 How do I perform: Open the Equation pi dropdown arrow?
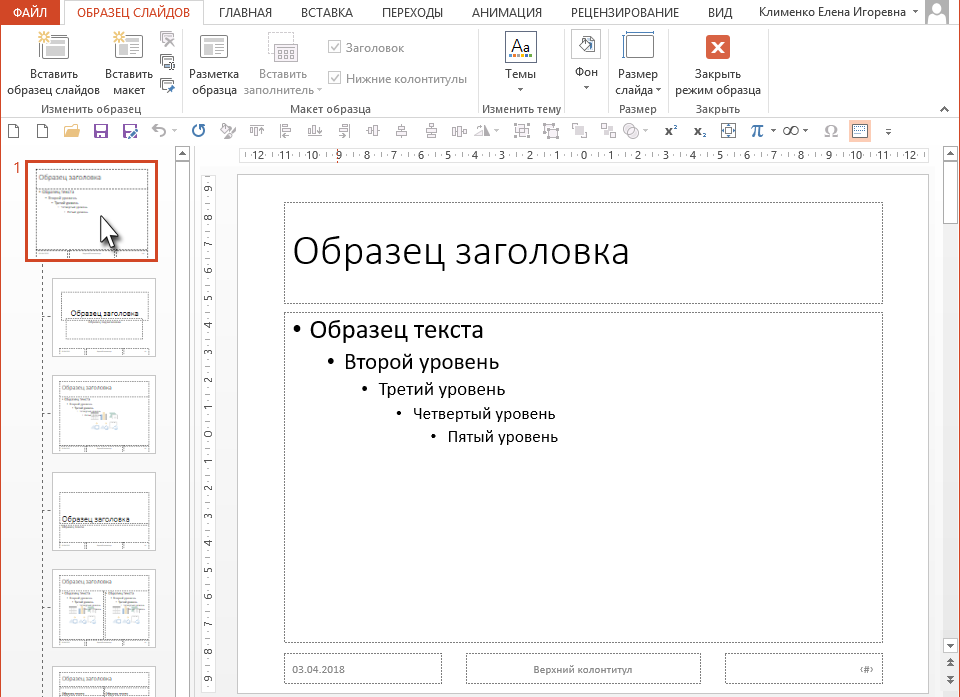(x=773, y=130)
